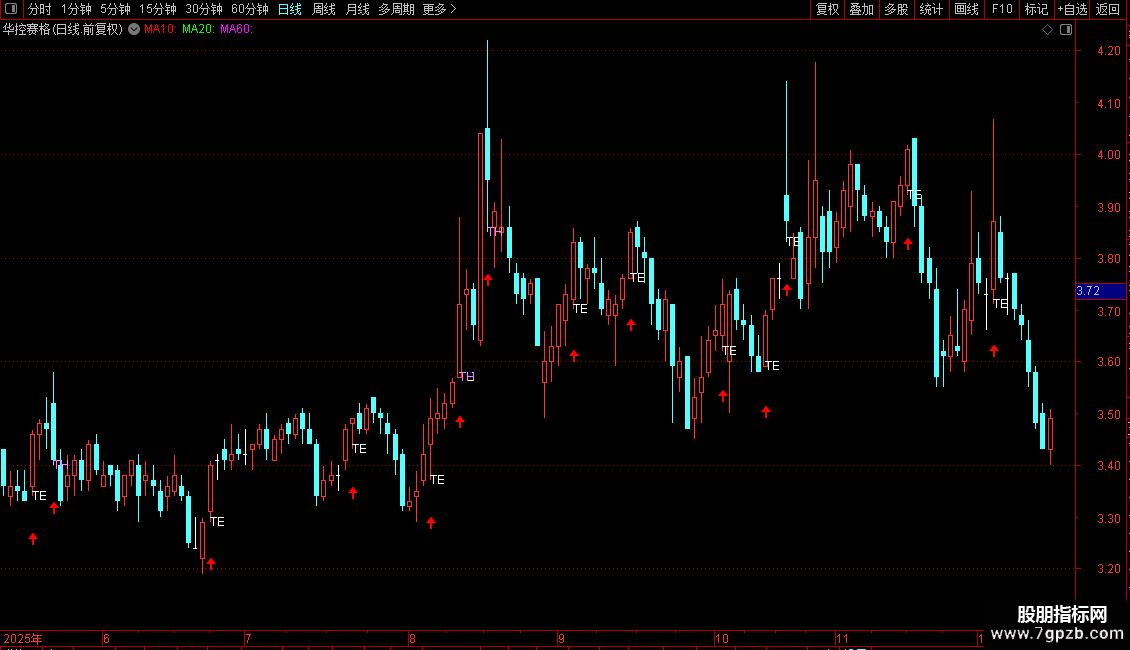This screenshot has height=650, width=1130.
Task: Click the MA20 indicator label
Action: tap(197, 30)
